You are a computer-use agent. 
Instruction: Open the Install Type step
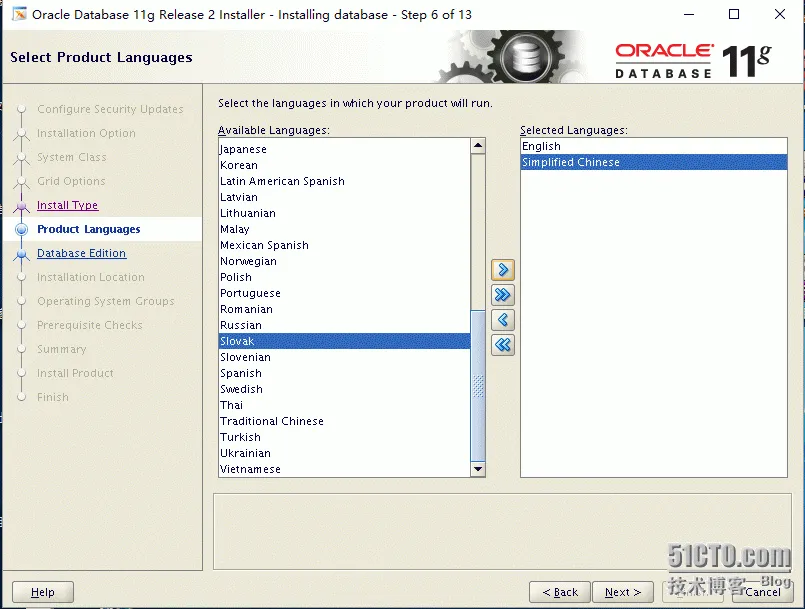(x=67, y=205)
